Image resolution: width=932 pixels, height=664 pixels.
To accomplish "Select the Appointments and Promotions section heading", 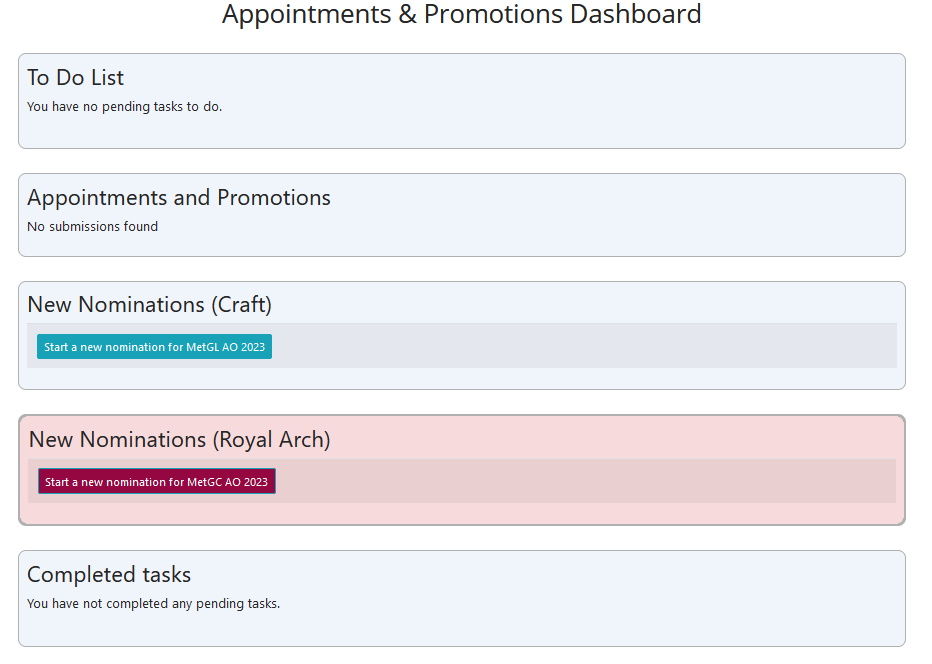I will (x=179, y=198).
